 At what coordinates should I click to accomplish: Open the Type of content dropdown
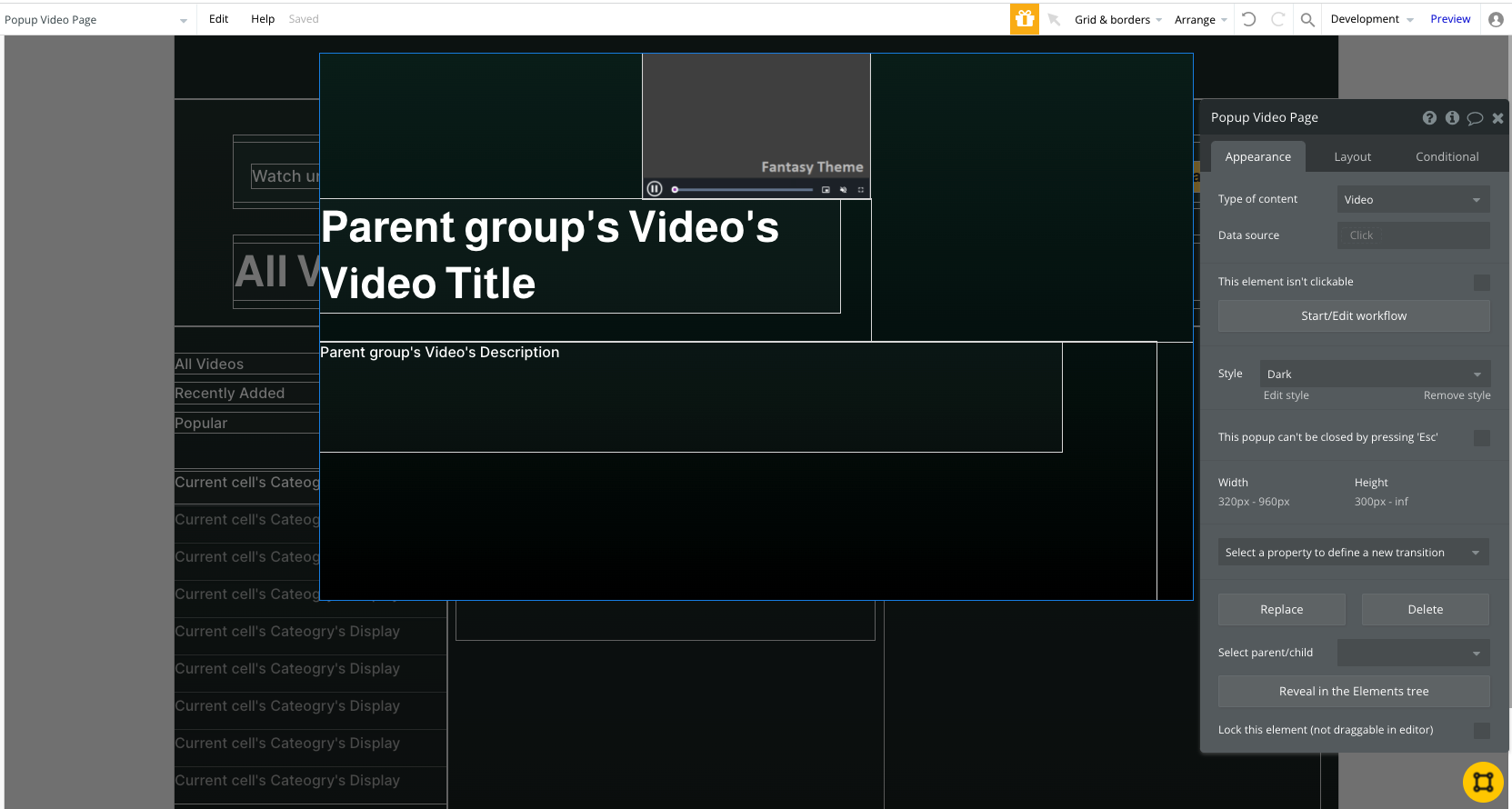click(1413, 200)
